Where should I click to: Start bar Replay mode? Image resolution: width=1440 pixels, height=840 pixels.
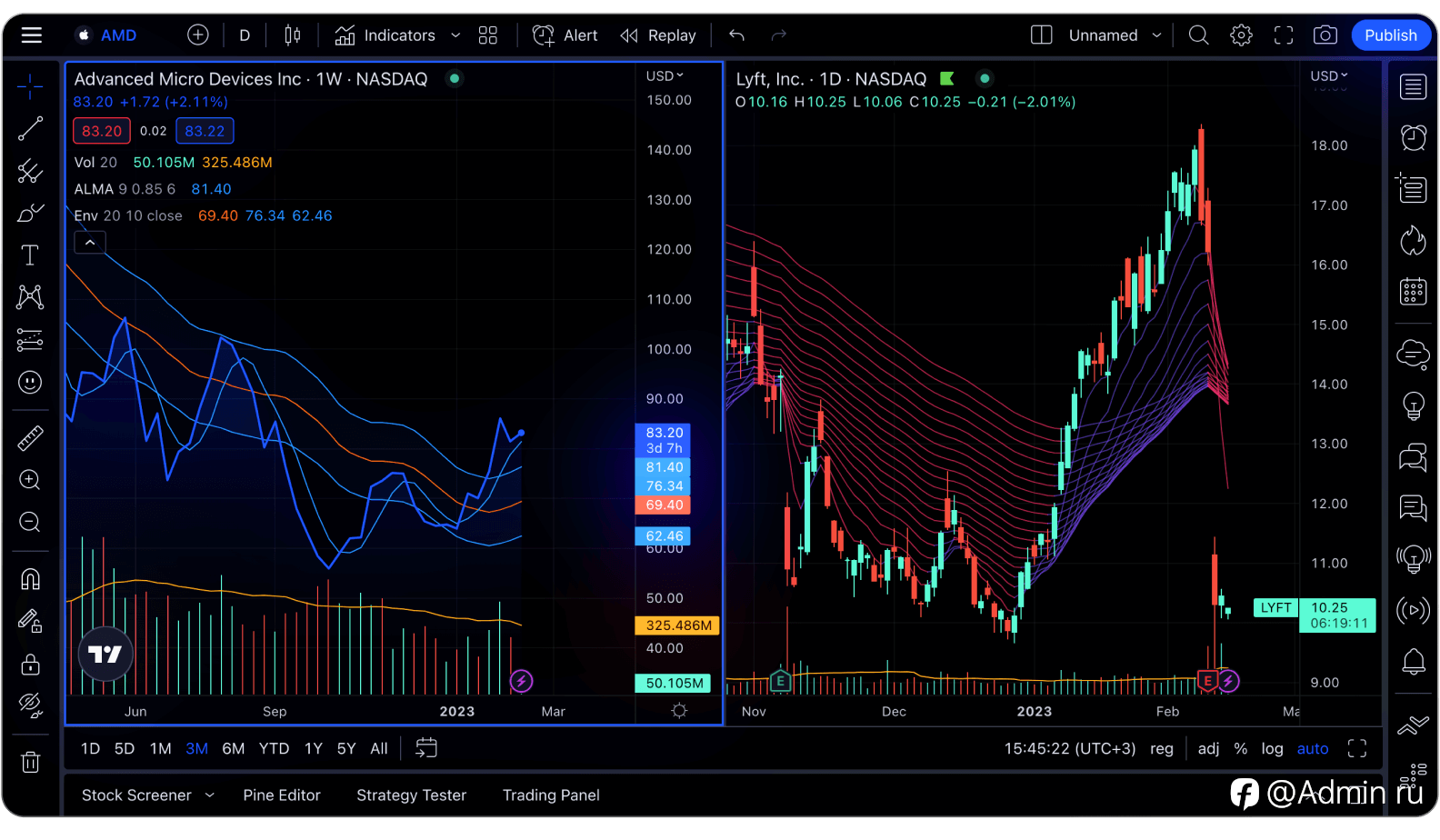pos(658,35)
